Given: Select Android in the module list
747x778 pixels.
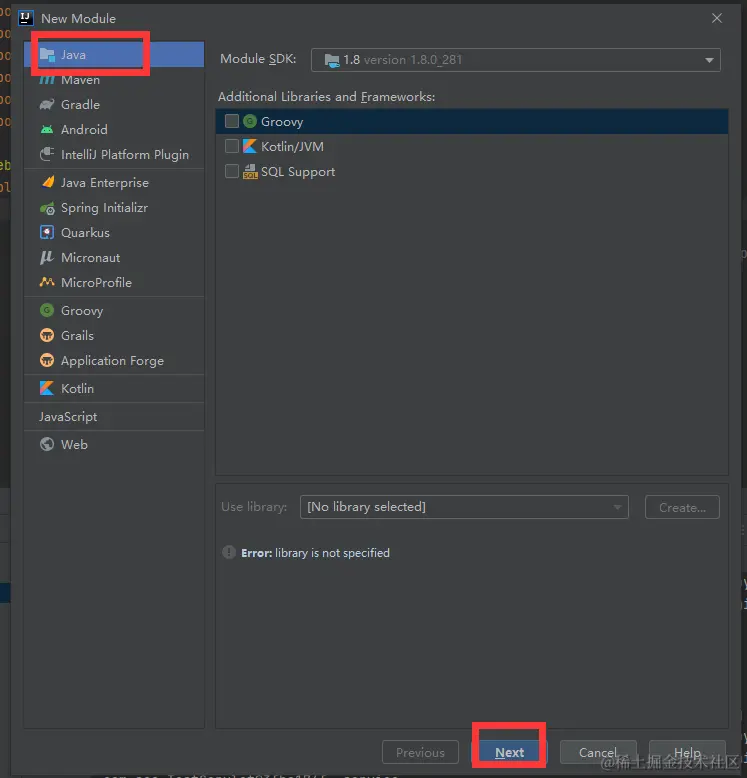Looking at the screenshot, I should (114, 130).
